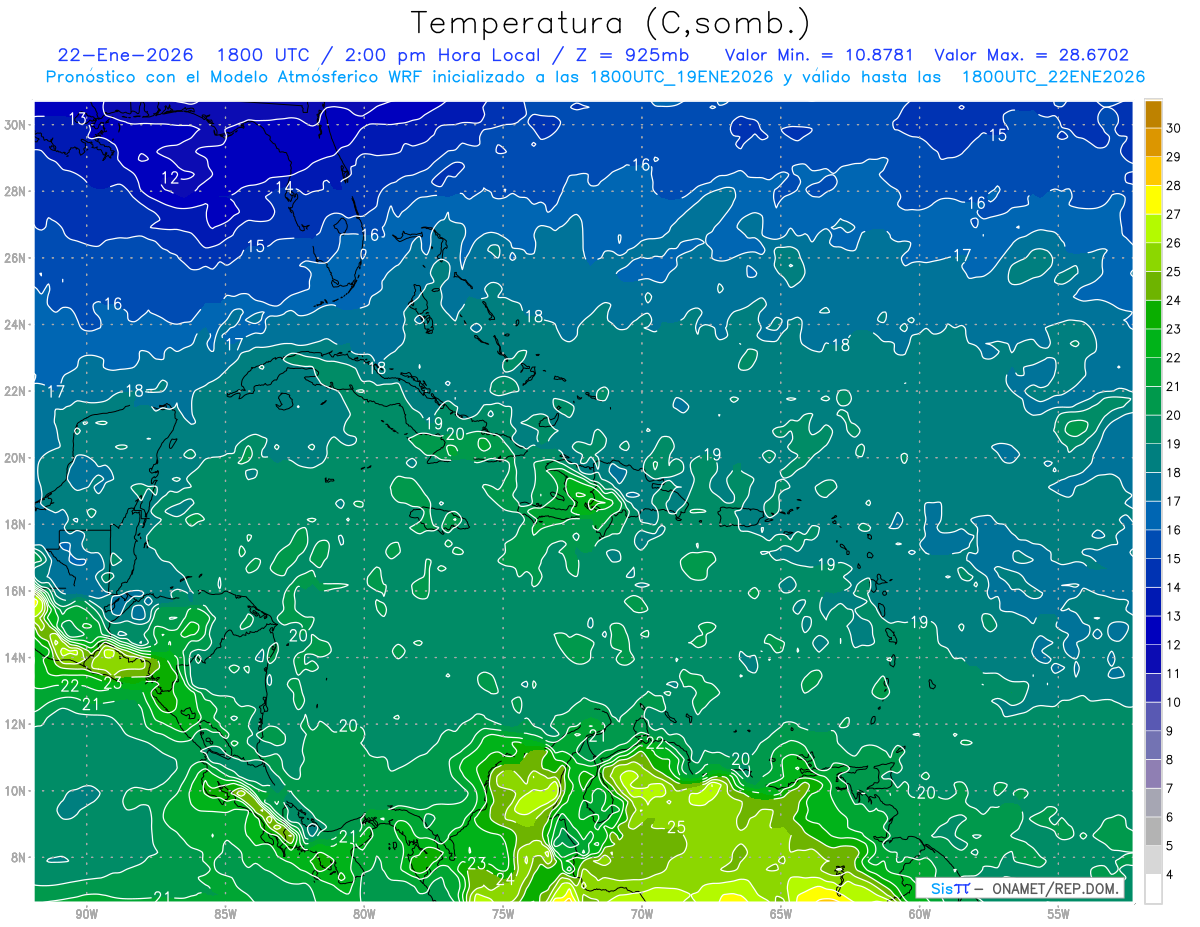Viewport: 1200px width, 927px height.
Task: Pick the yellow swatch between 27 and 28
Action: 1153,200
